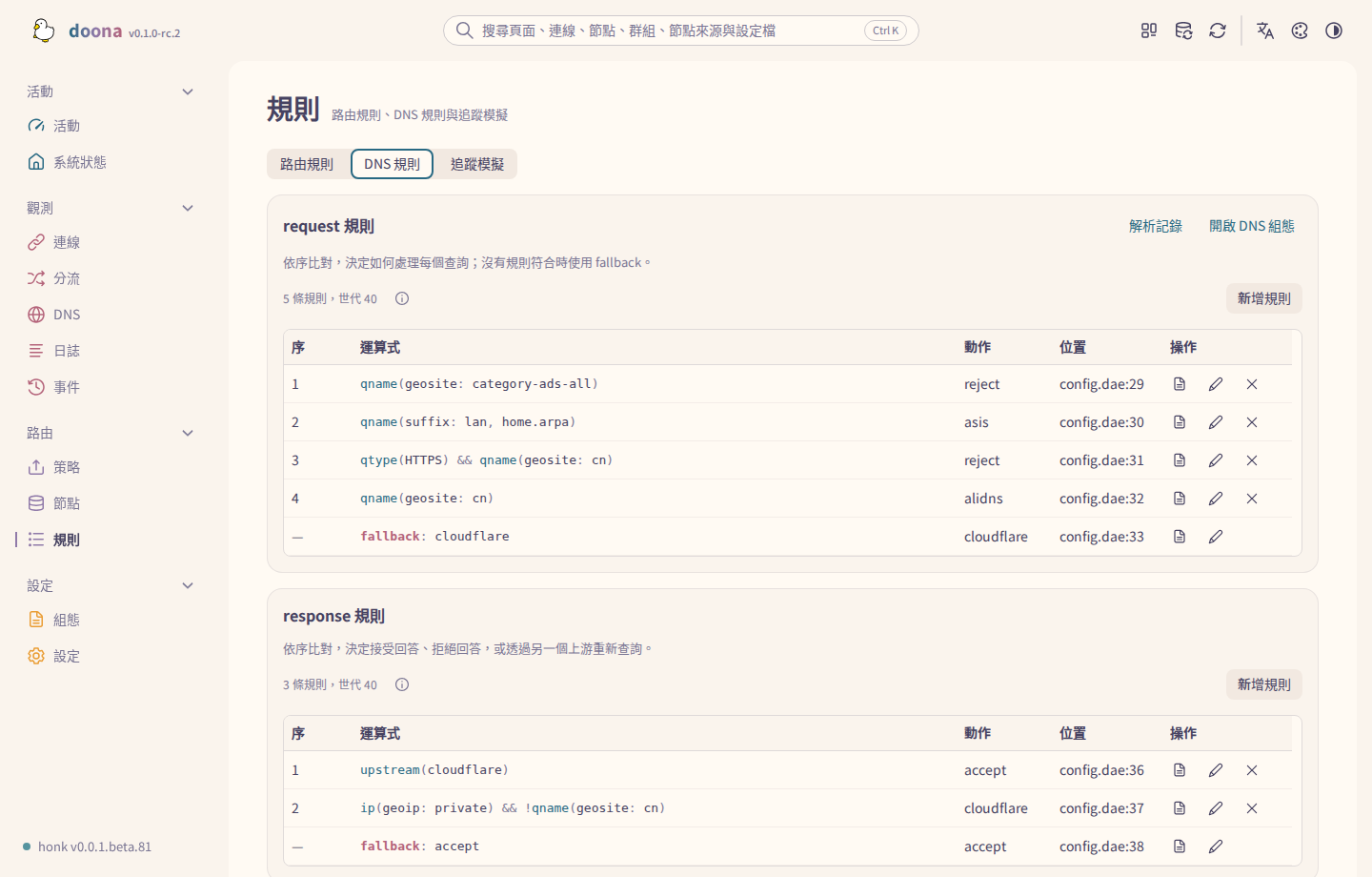Click 新增規則 in response rules
Screen dimensions: 1372x877
click(x=1263, y=684)
